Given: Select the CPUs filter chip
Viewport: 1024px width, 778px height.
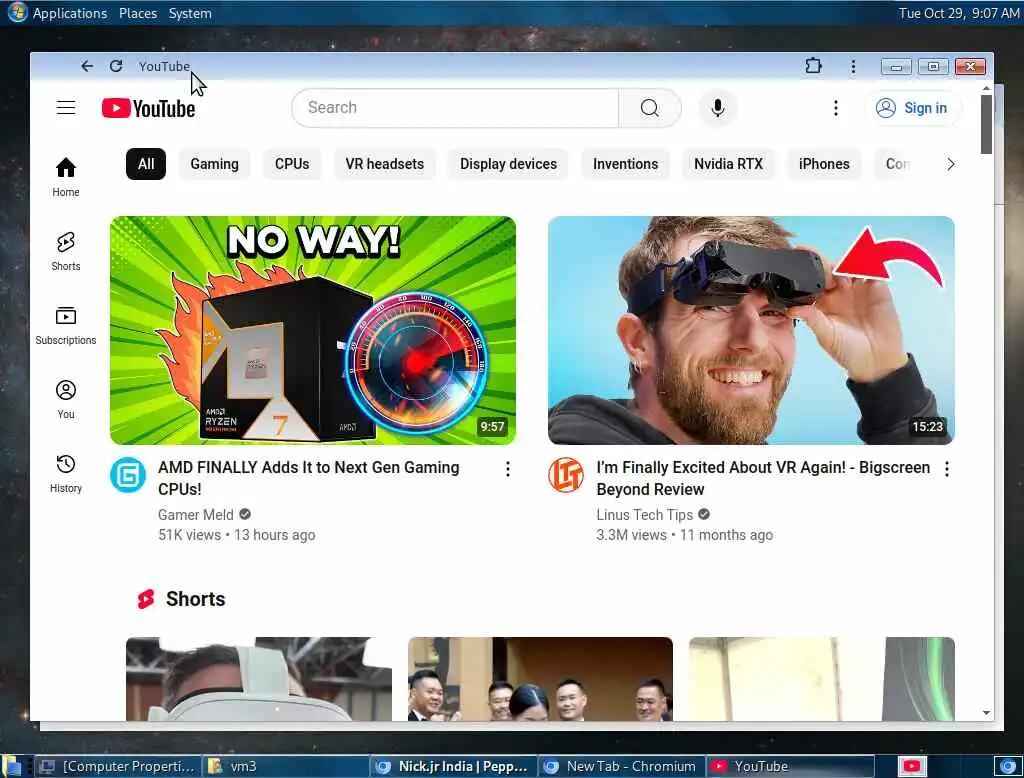Looking at the screenshot, I should 292,164.
